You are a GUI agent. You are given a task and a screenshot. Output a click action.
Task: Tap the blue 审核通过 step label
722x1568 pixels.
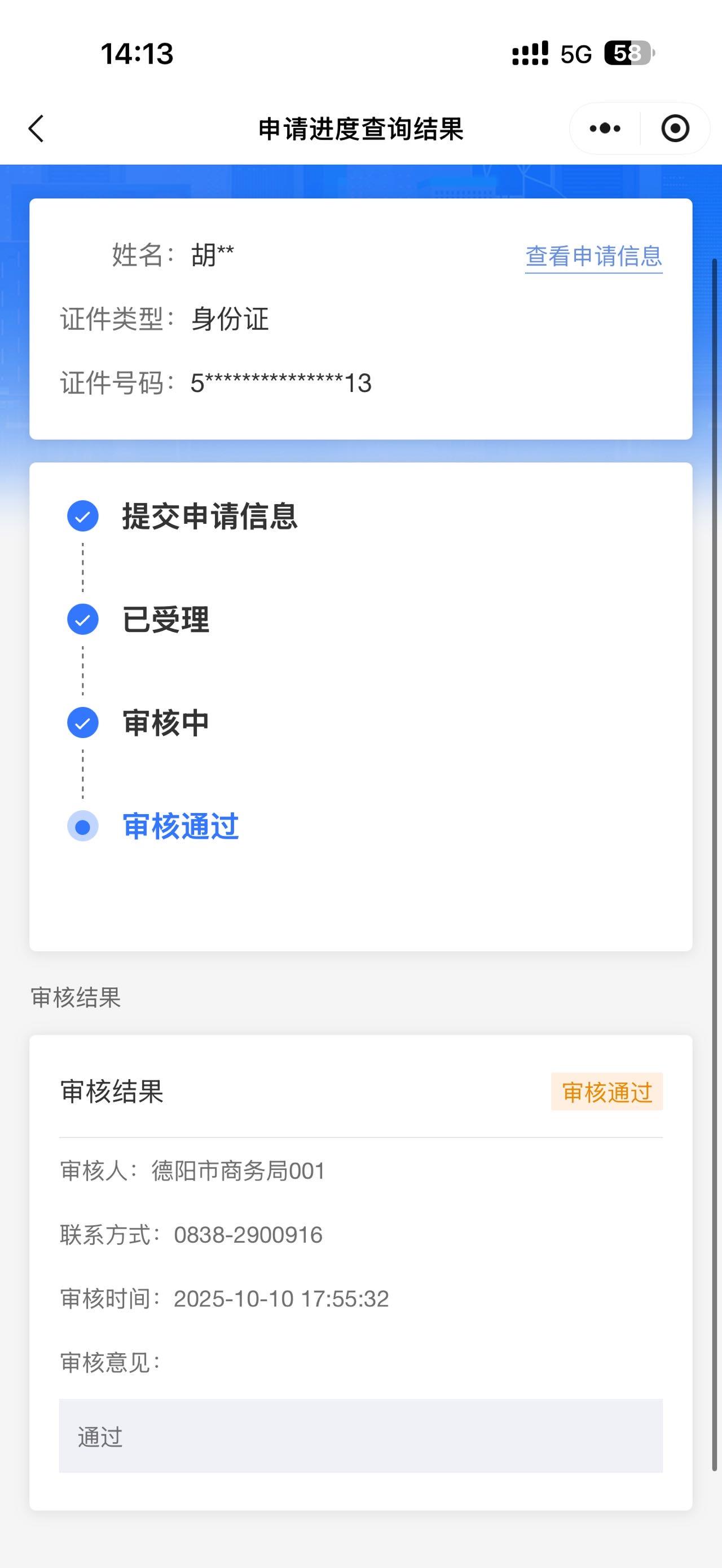(x=181, y=827)
